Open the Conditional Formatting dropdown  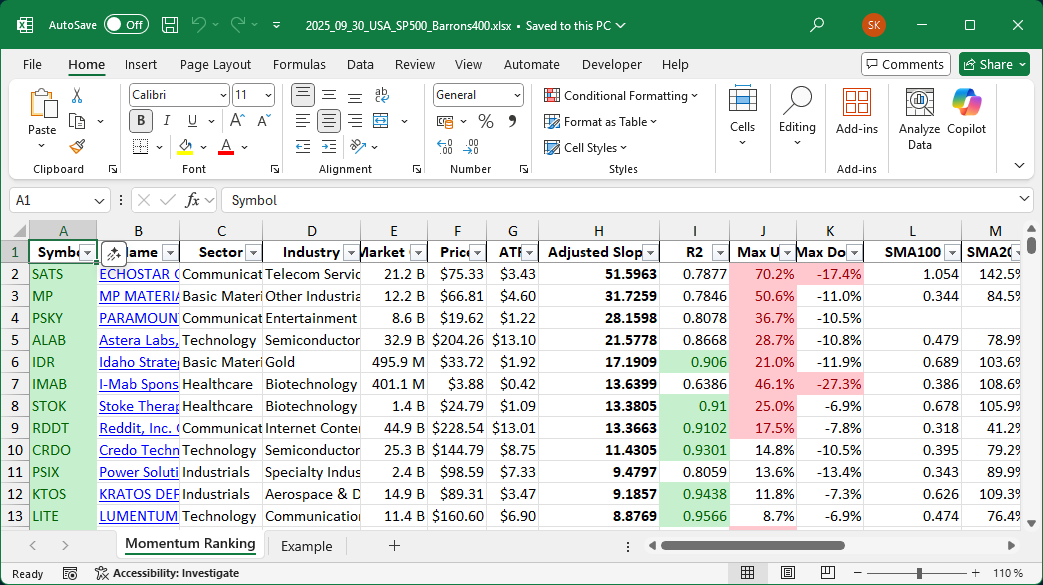621,96
